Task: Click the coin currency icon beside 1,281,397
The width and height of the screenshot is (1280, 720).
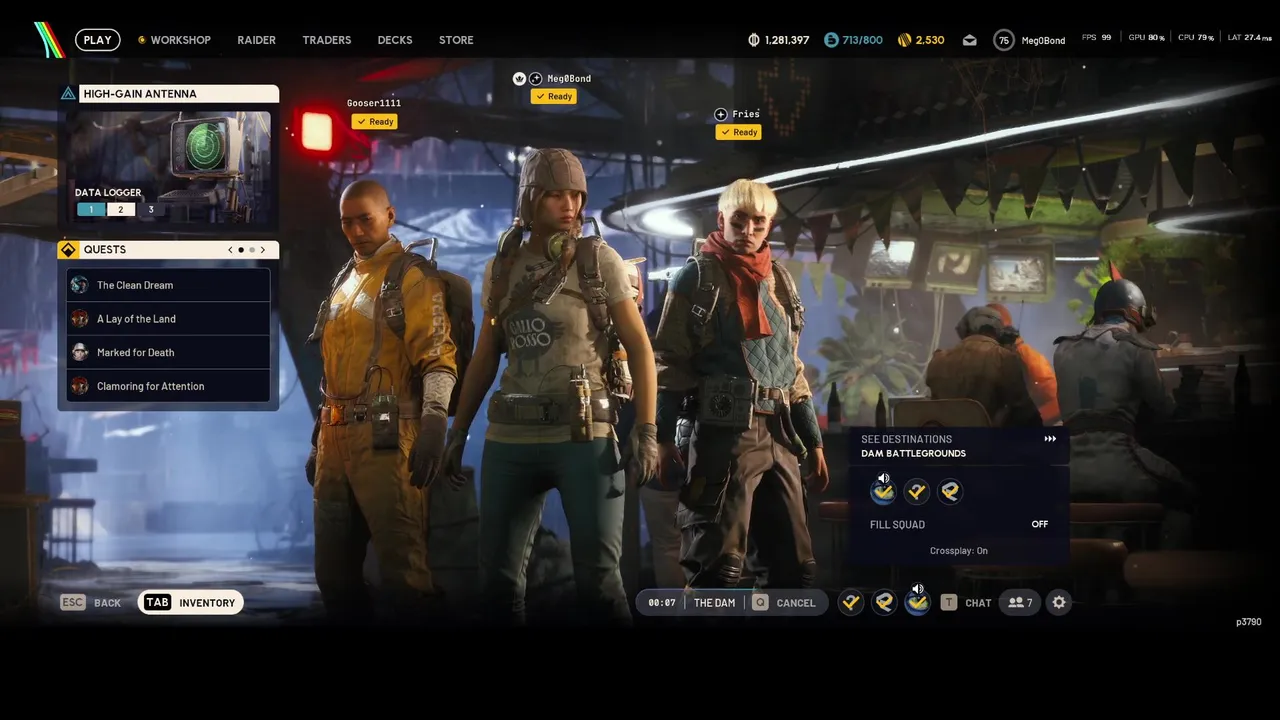Action: (754, 40)
